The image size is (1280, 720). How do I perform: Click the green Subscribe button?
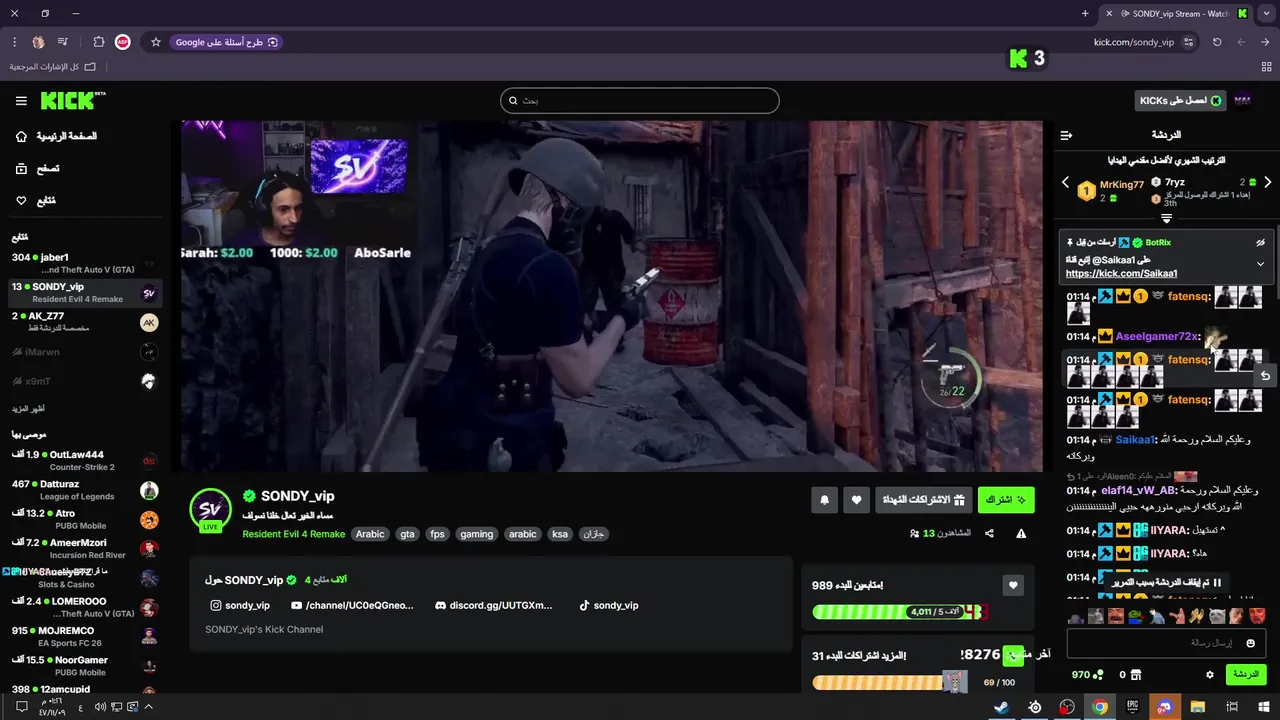pos(1006,500)
